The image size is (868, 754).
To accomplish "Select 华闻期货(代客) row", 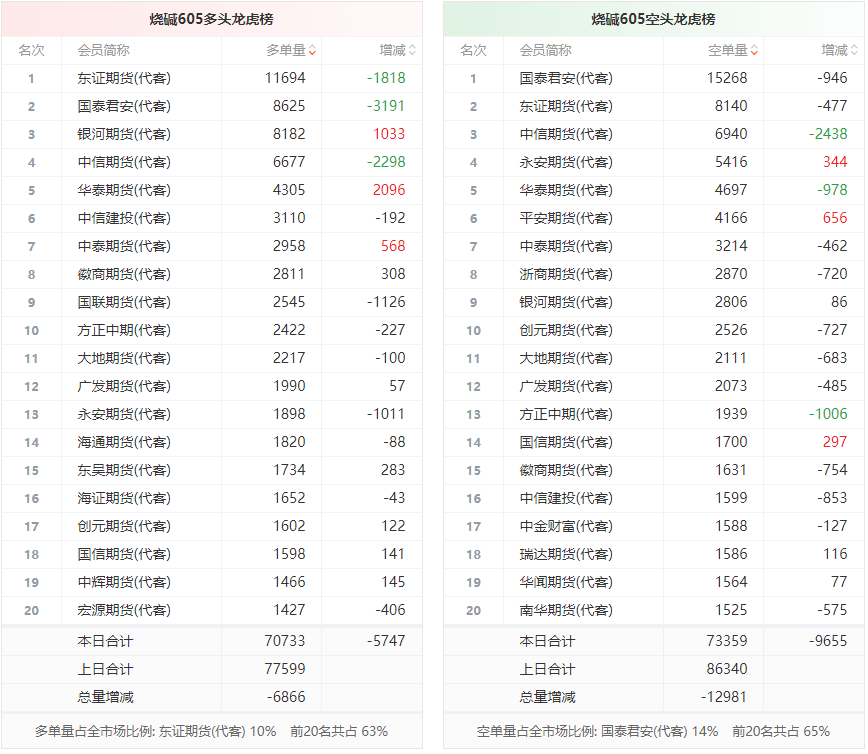I will coord(654,582).
